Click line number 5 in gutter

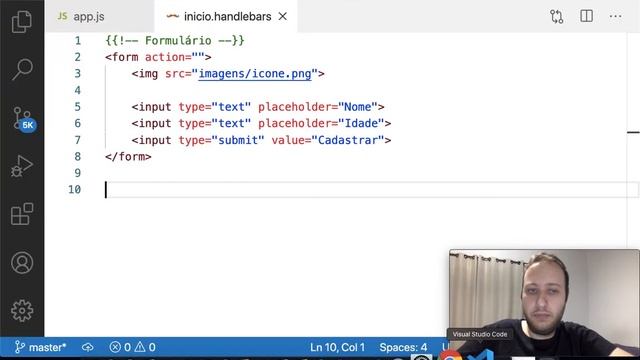tap(78, 107)
